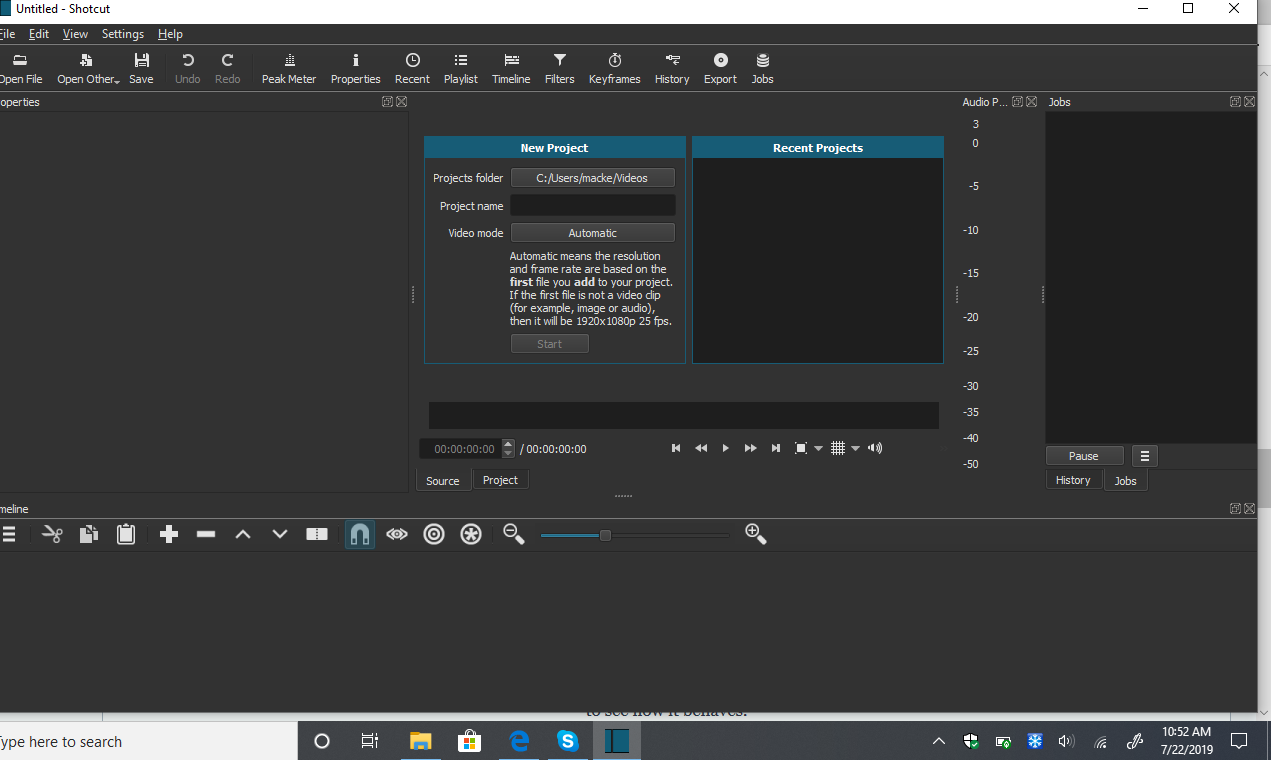Click the Redo toolbar button
This screenshot has height=760, width=1271.
(227, 68)
